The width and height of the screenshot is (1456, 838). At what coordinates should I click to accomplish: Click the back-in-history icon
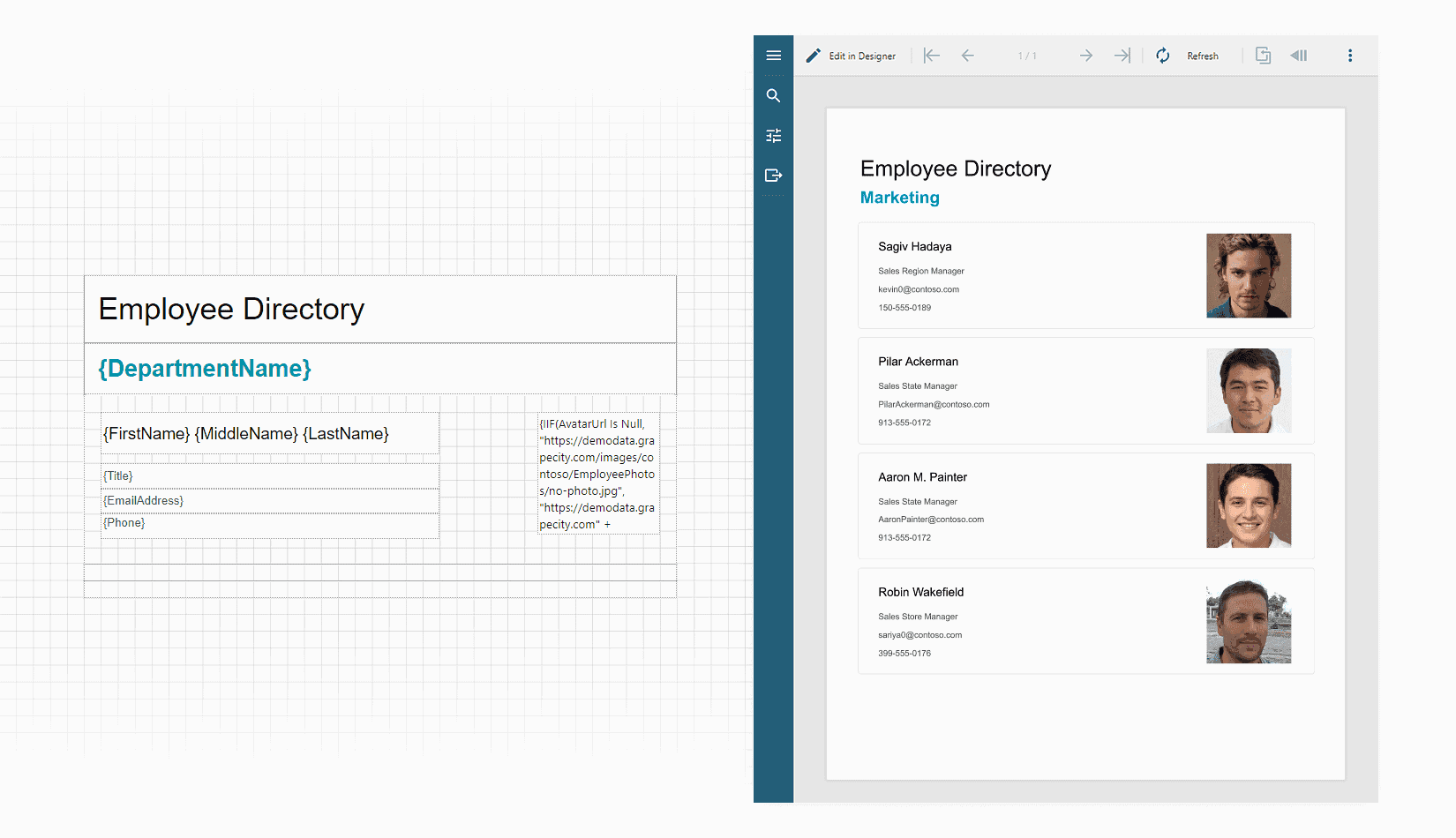tap(1299, 56)
